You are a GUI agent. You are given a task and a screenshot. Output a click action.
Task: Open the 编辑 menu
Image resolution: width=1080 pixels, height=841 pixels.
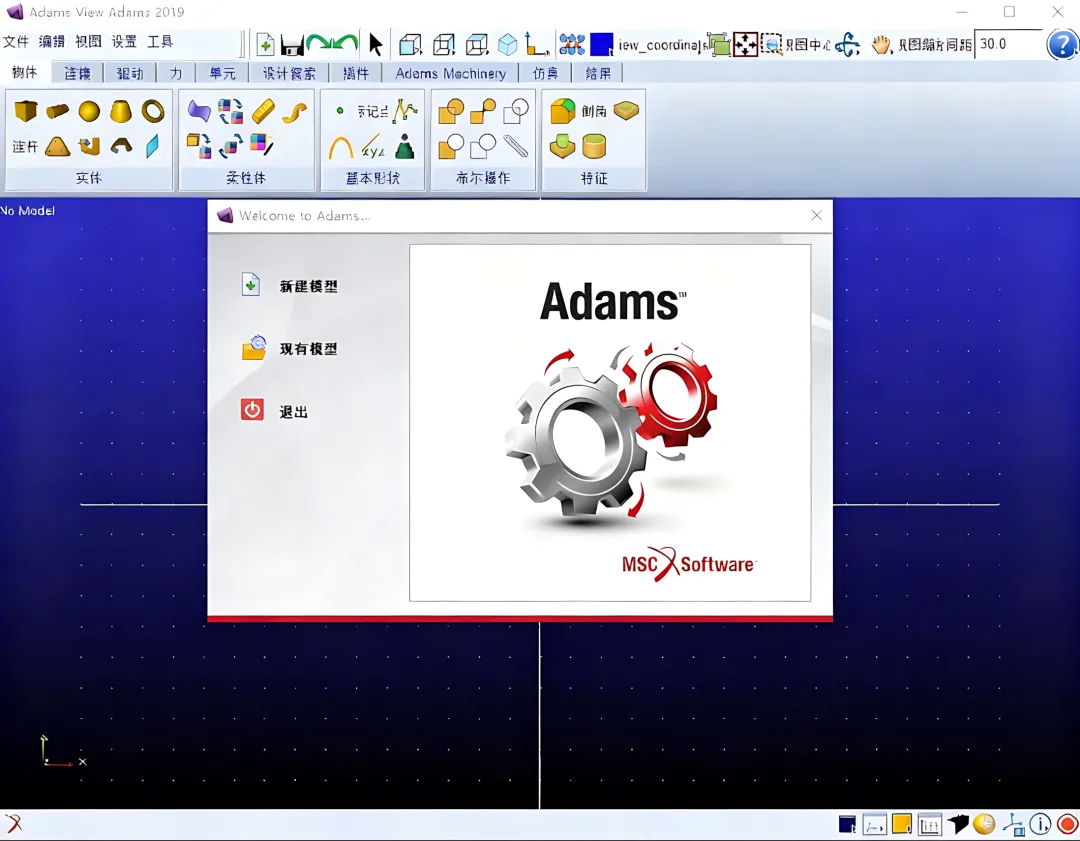(x=52, y=41)
